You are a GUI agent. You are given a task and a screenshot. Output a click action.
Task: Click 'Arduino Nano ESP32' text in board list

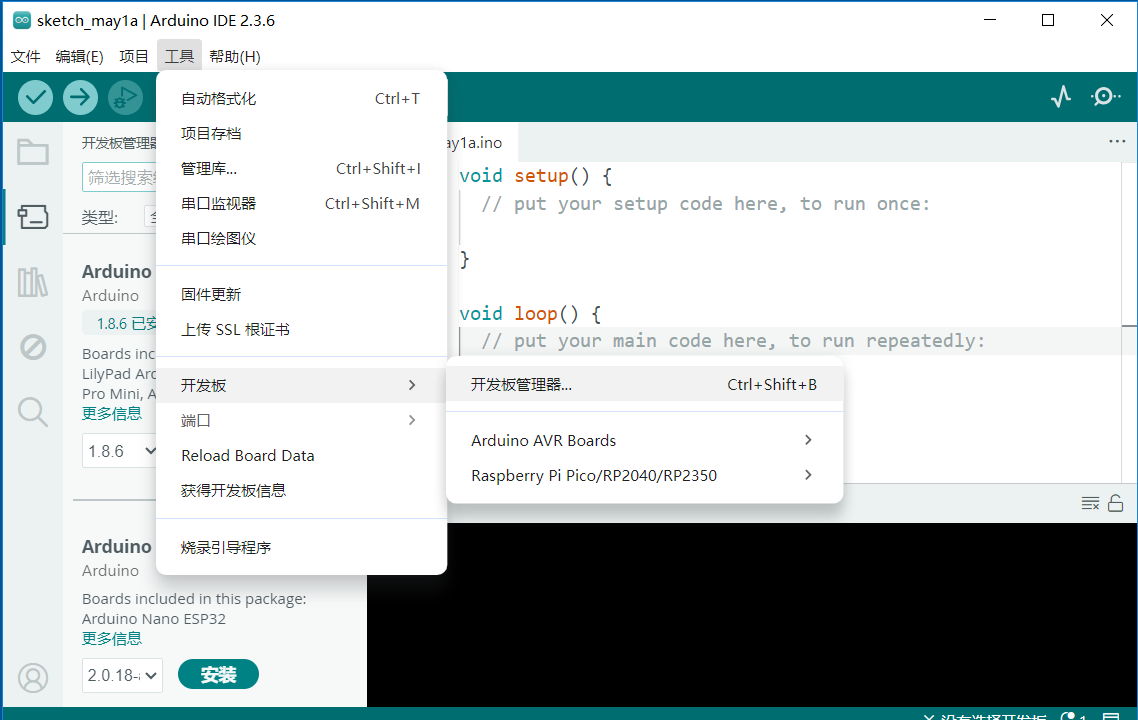pyautogui.click(x=154, y=619)
